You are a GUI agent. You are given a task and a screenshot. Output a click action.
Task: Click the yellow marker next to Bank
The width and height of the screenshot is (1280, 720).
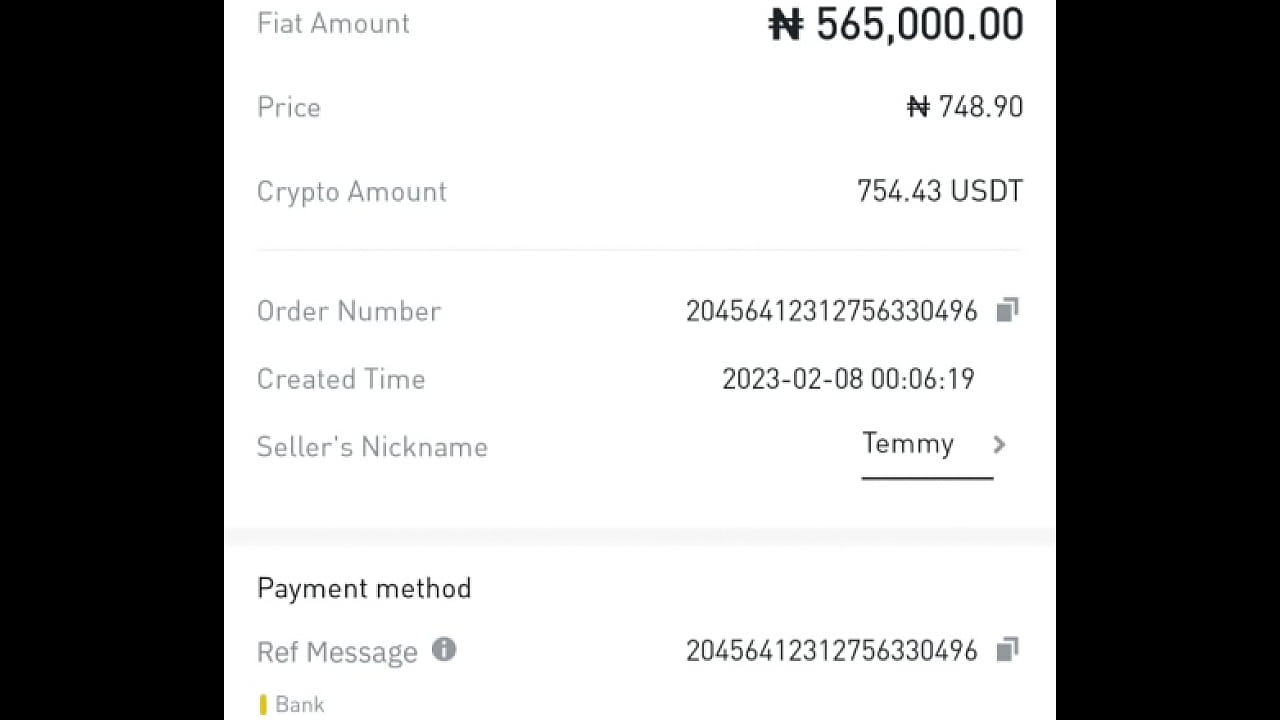click(x=263, y=705)
